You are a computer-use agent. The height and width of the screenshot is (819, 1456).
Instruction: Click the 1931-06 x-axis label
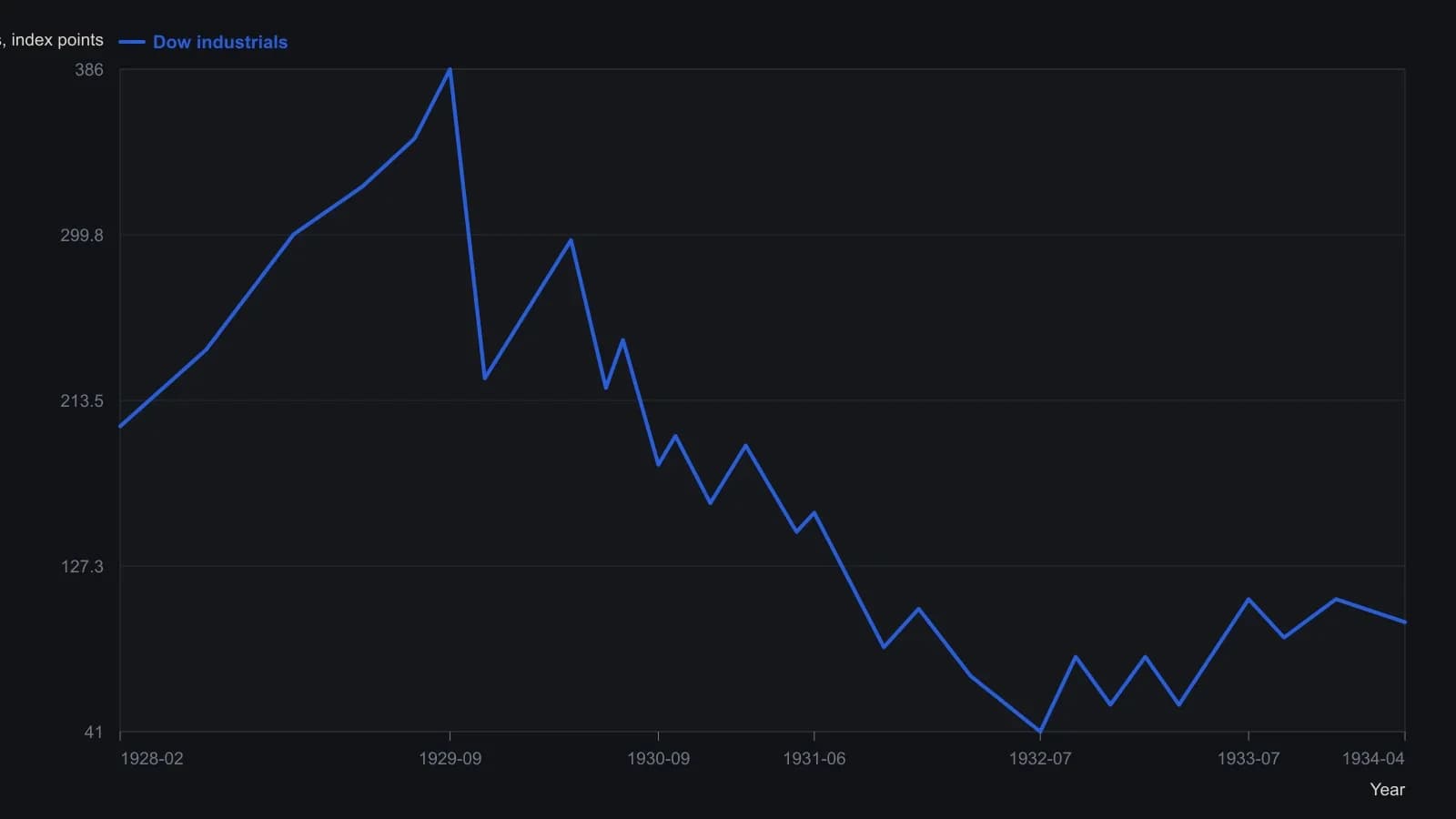[x=814, y=759]
